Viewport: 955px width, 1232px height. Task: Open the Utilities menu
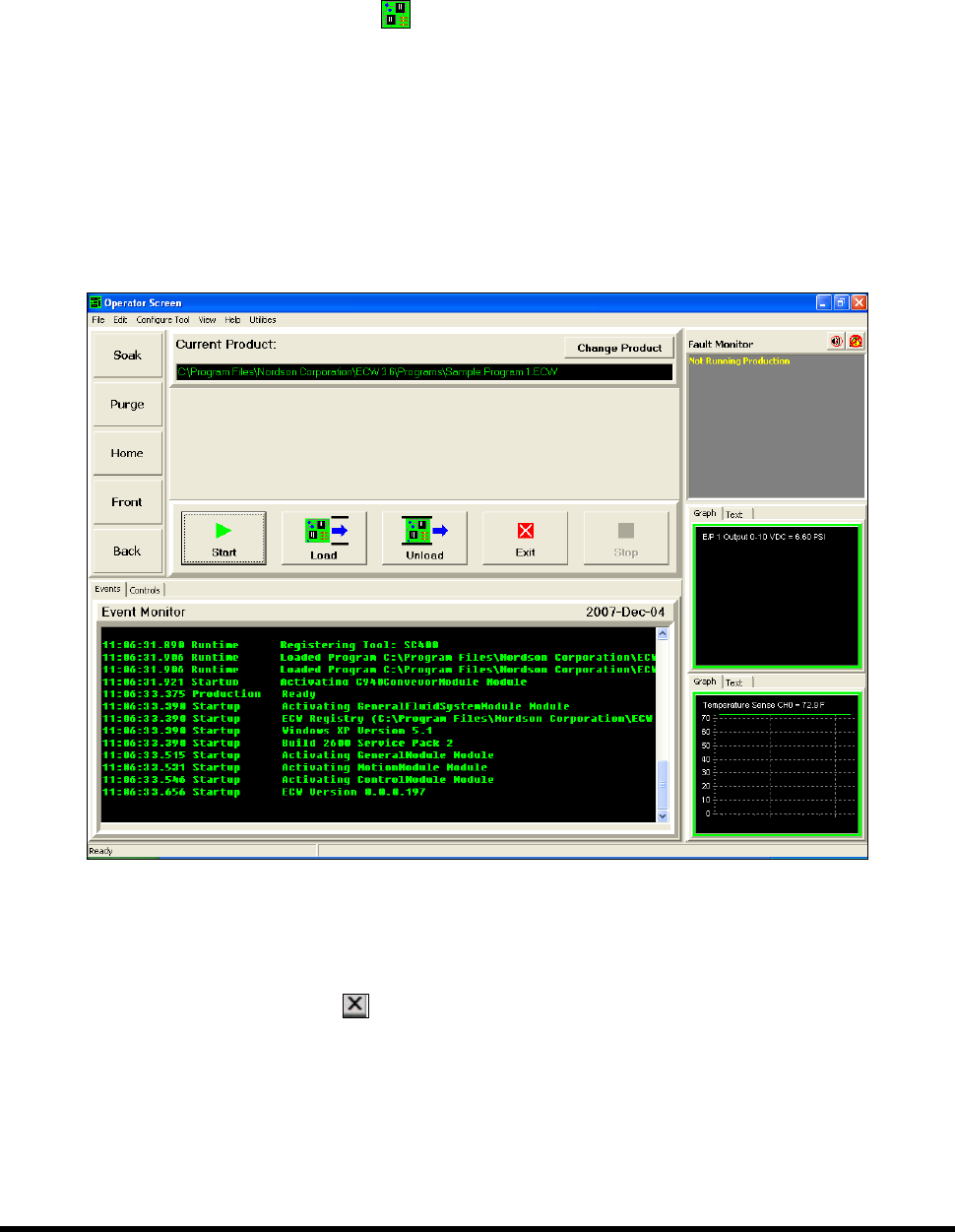coord(263,320)
